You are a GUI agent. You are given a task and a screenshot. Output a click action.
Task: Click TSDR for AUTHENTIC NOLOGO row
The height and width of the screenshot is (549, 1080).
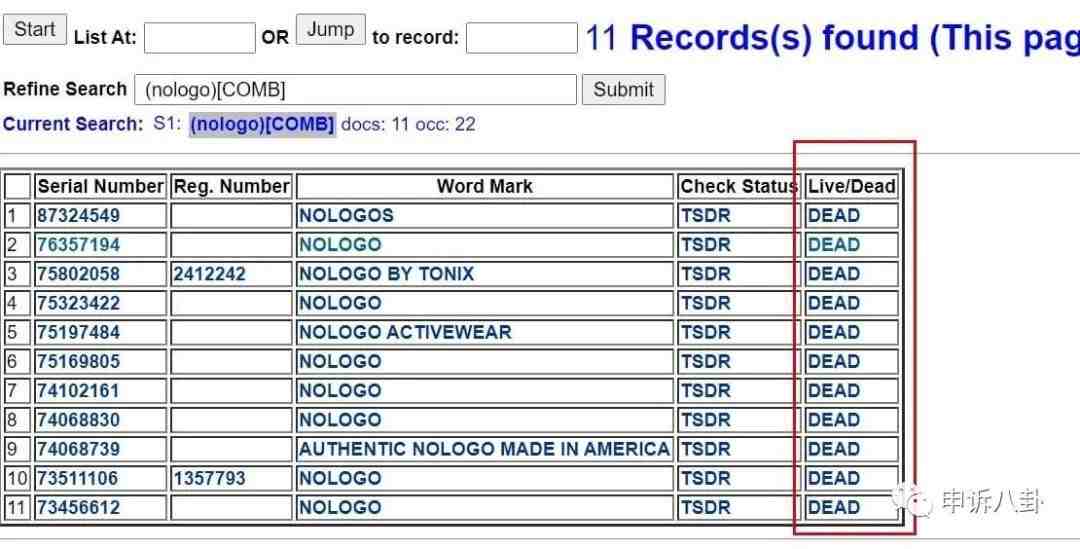pyautogui.click(x=705, y=449)
